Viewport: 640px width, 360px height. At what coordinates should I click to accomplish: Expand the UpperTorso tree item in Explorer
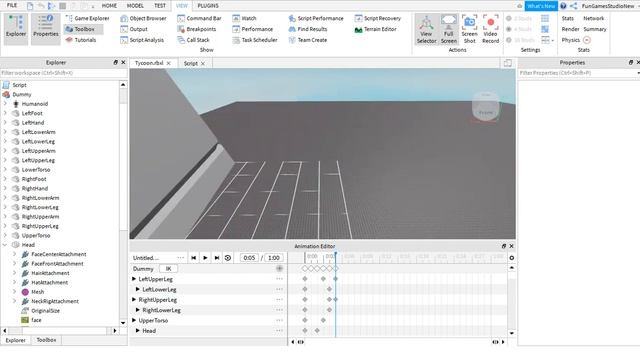5,236
